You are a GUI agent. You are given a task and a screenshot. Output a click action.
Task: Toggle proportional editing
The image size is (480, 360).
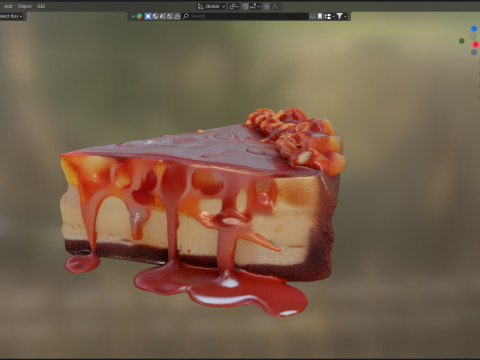267,6
